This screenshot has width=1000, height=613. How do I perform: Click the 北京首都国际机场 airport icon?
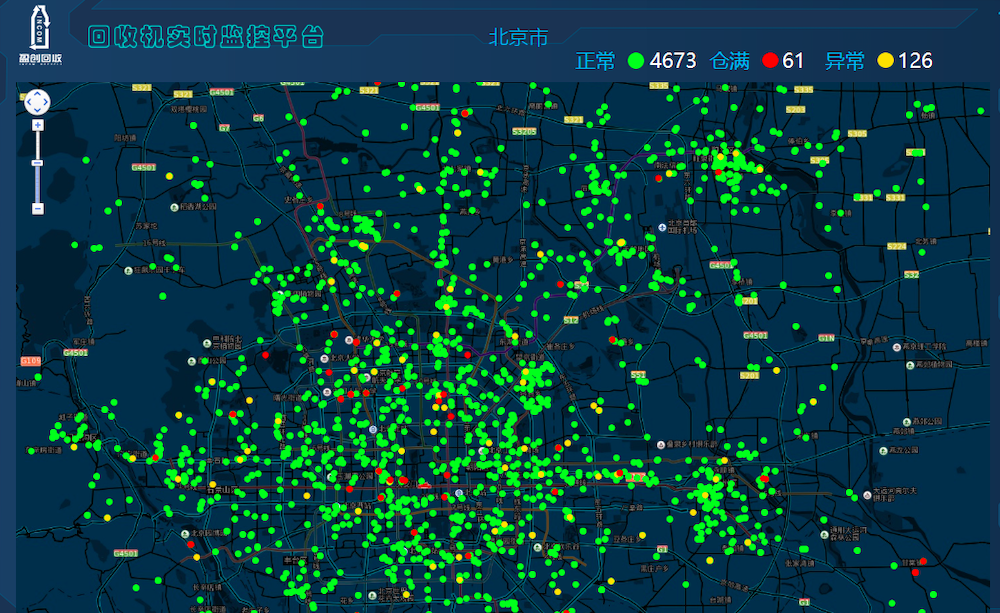[x=662, y=228]
